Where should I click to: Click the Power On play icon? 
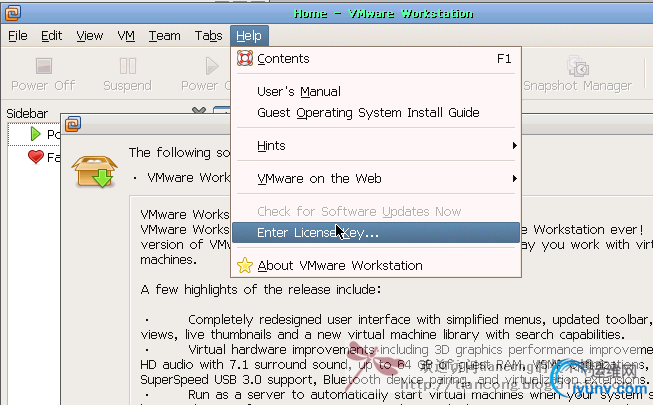pos(212,66)
